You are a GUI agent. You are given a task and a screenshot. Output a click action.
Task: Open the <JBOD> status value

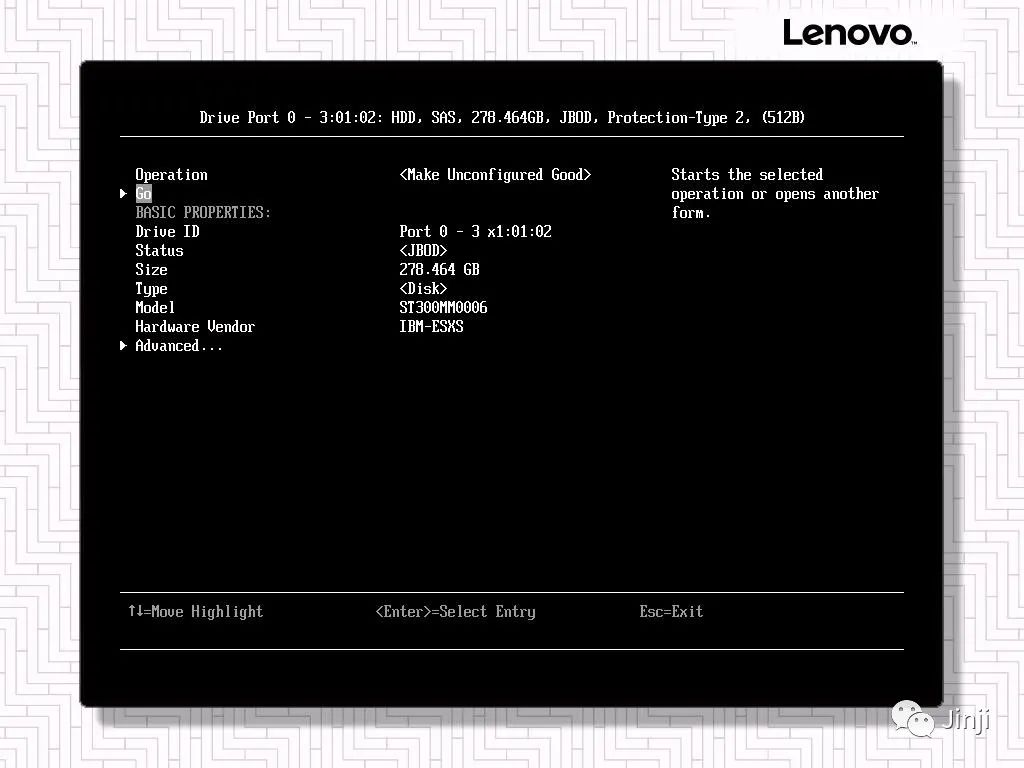(423, 250)
